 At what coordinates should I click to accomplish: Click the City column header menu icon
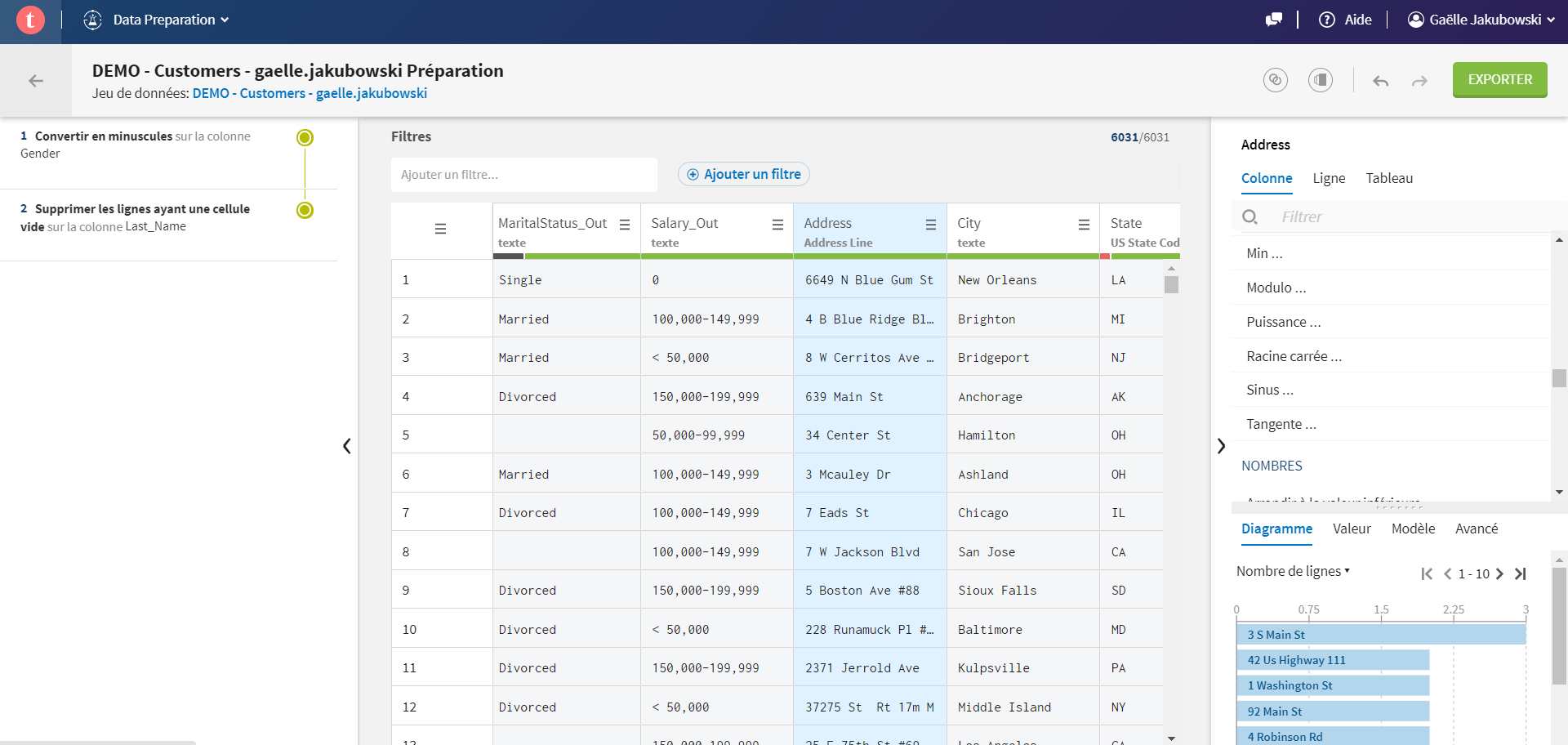coord(1084,225)
